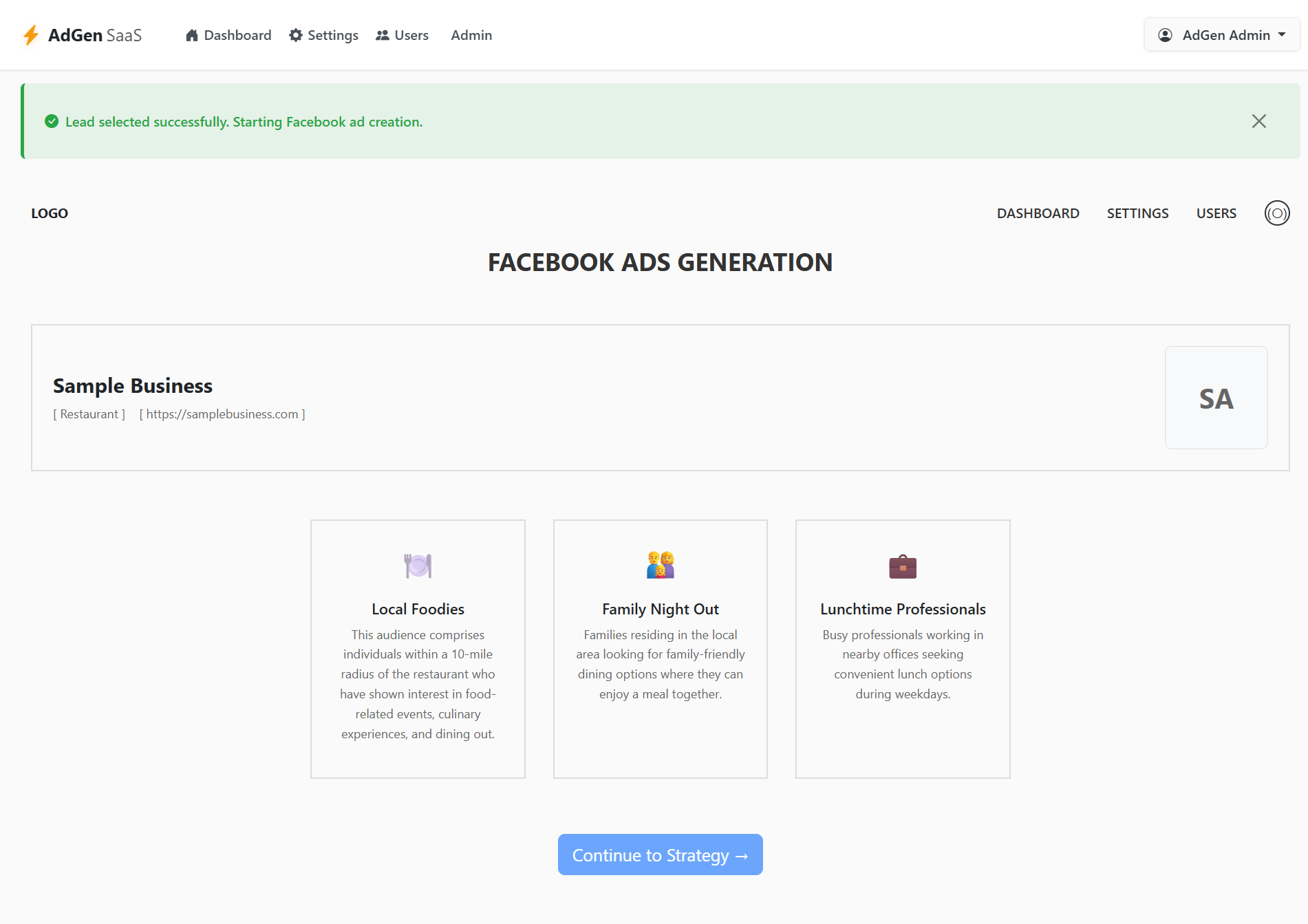This screenshot has height=924, width=1308.
Task: Open Settings in top navbar
Action: coord(323,35)
